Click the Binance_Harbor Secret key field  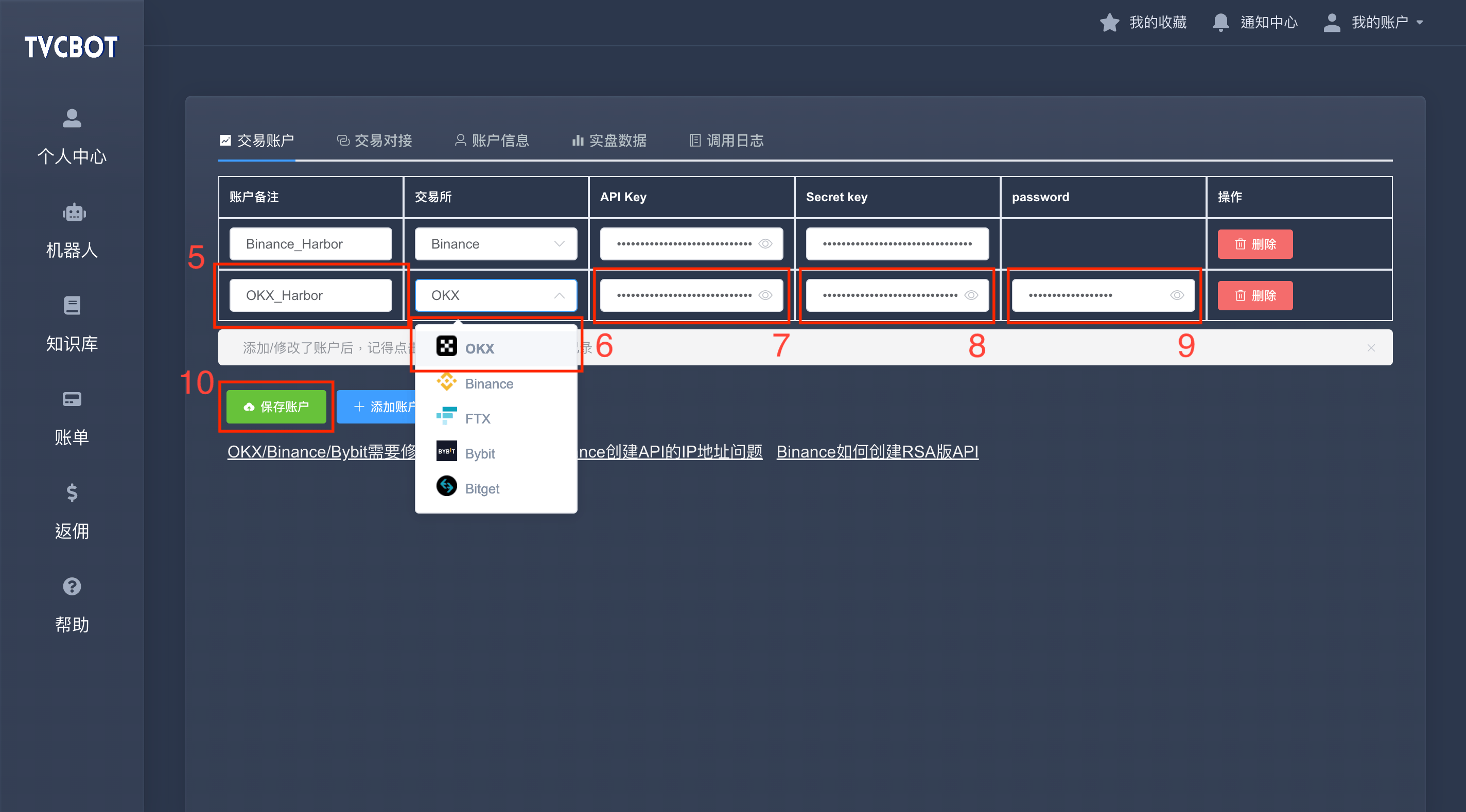pos(898,244)
